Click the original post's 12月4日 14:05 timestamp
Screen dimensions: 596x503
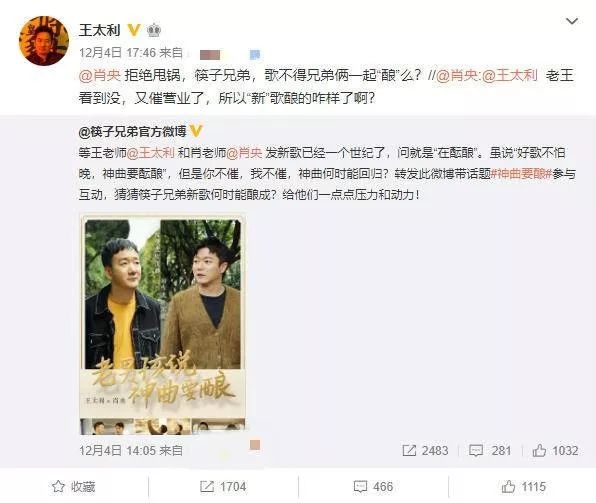[117, 451]
